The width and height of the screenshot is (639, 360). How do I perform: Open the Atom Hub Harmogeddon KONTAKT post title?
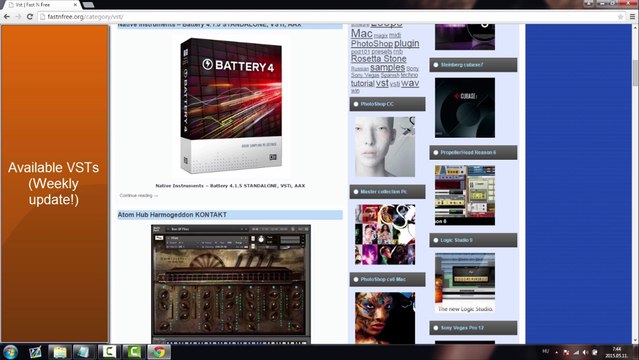pos(172,214)
